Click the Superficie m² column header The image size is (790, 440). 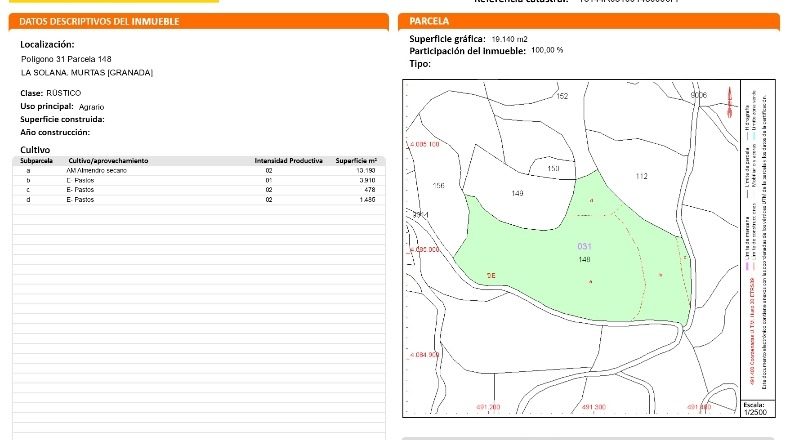tap(356, 161)
